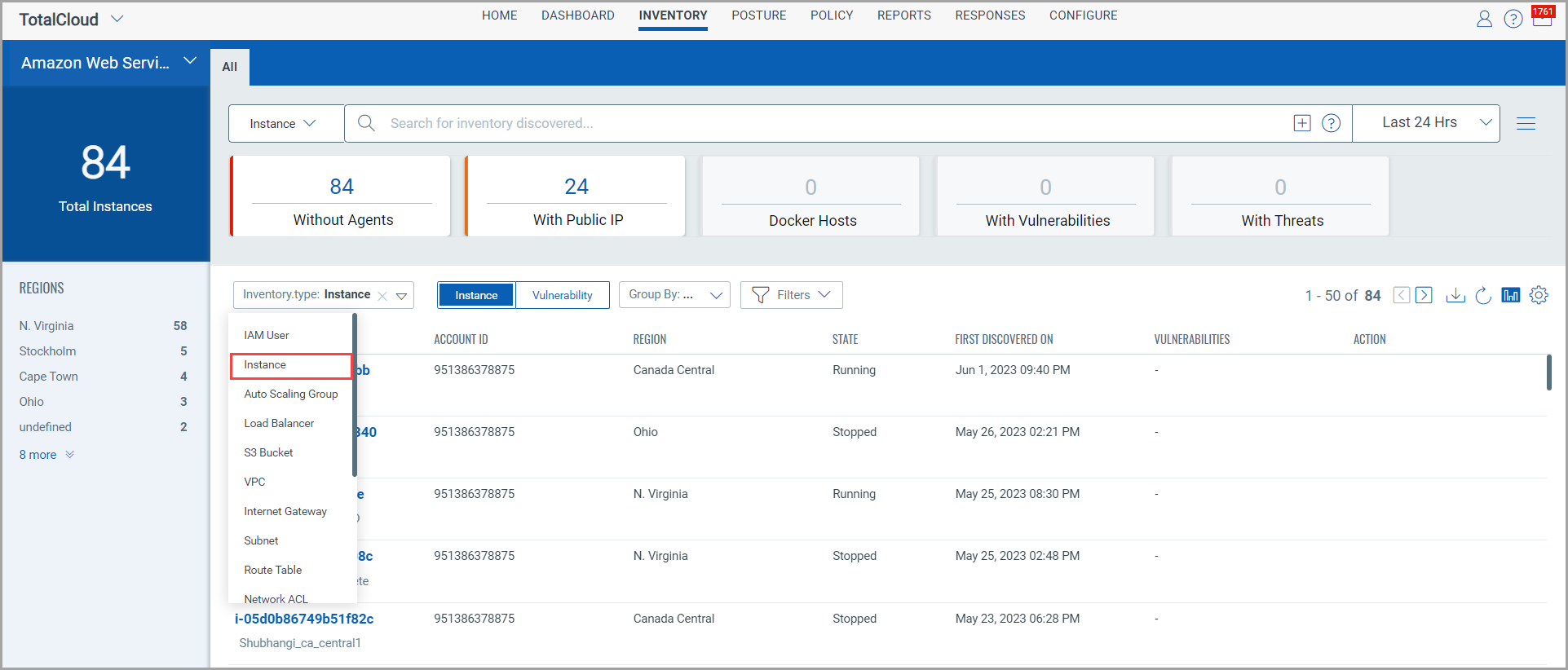Image resolution: width=1568 pixels, height=670 pixels.
Task: Click the Filters funnel icon
Action: [x=760, y=295]
